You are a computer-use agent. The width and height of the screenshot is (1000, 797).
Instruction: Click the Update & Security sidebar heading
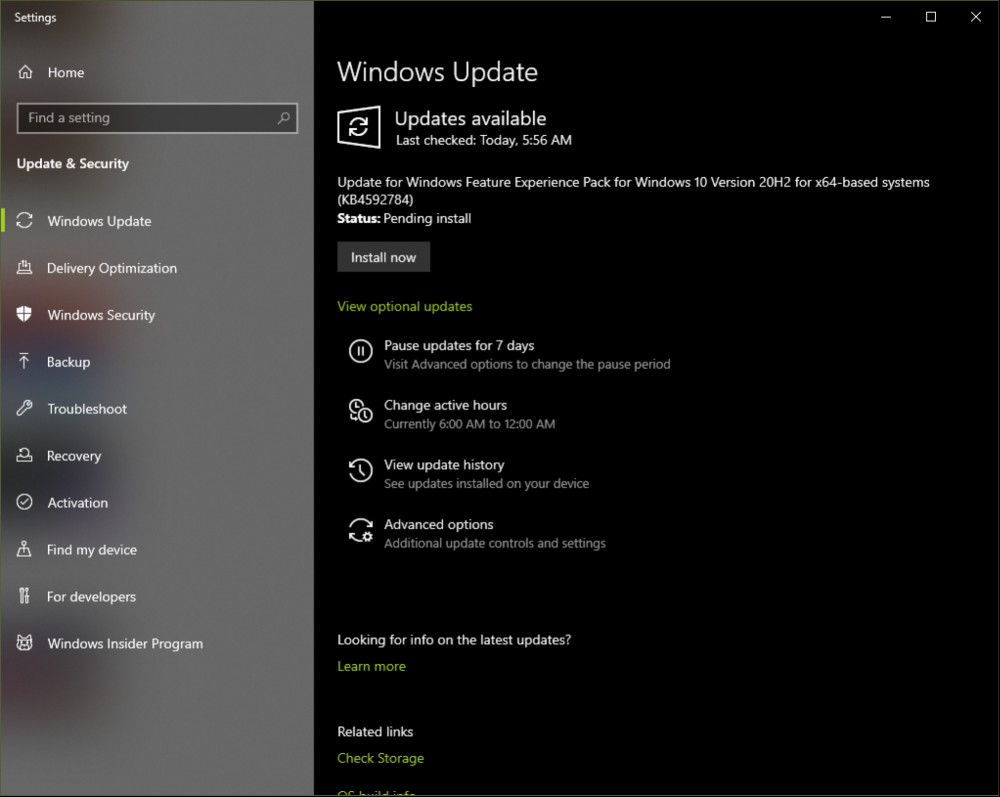73,164
